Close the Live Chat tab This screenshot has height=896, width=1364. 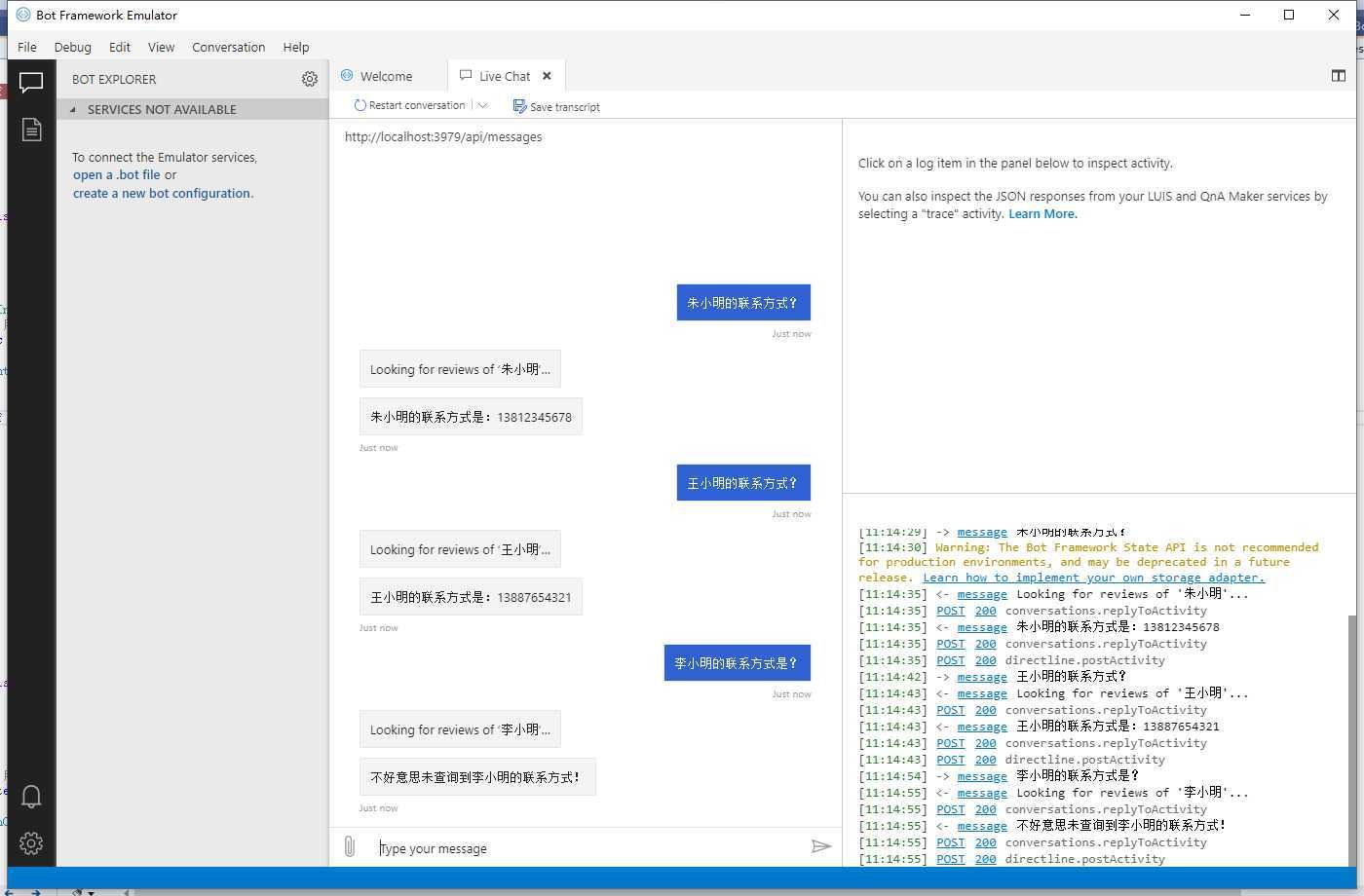tap(547, 76)
